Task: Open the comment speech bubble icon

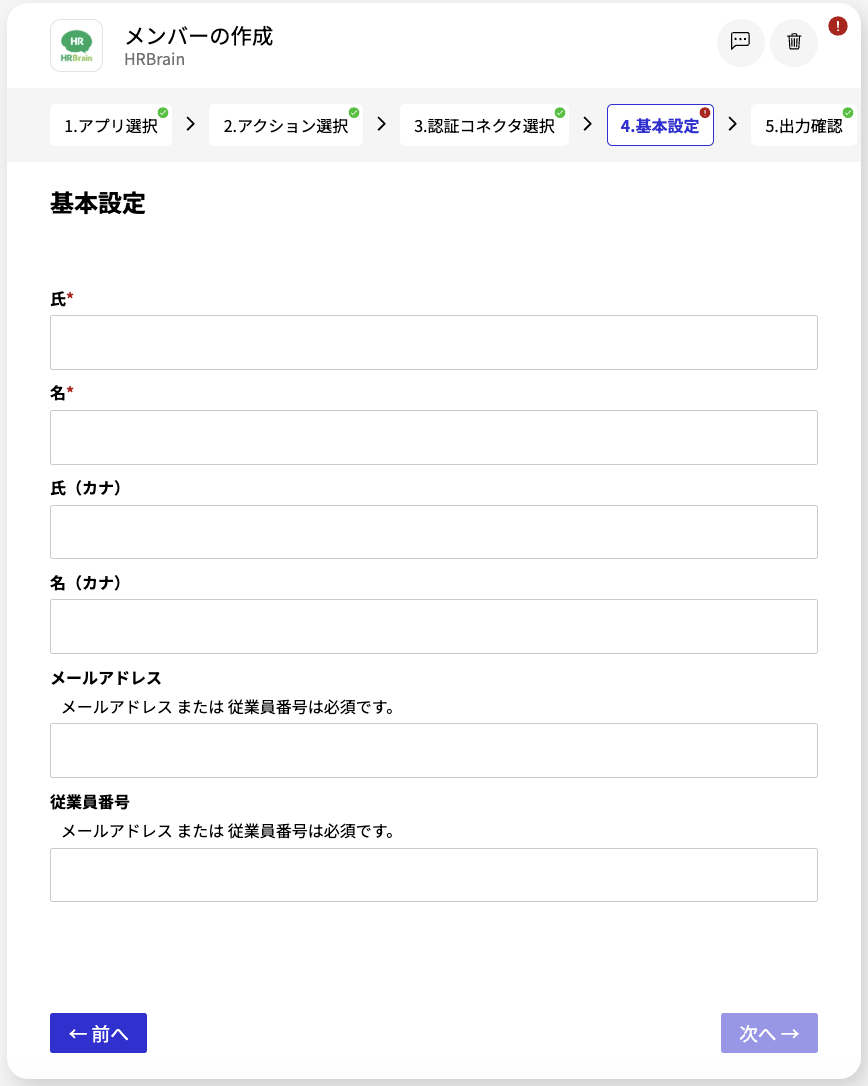Action: (x=741, y=42)
